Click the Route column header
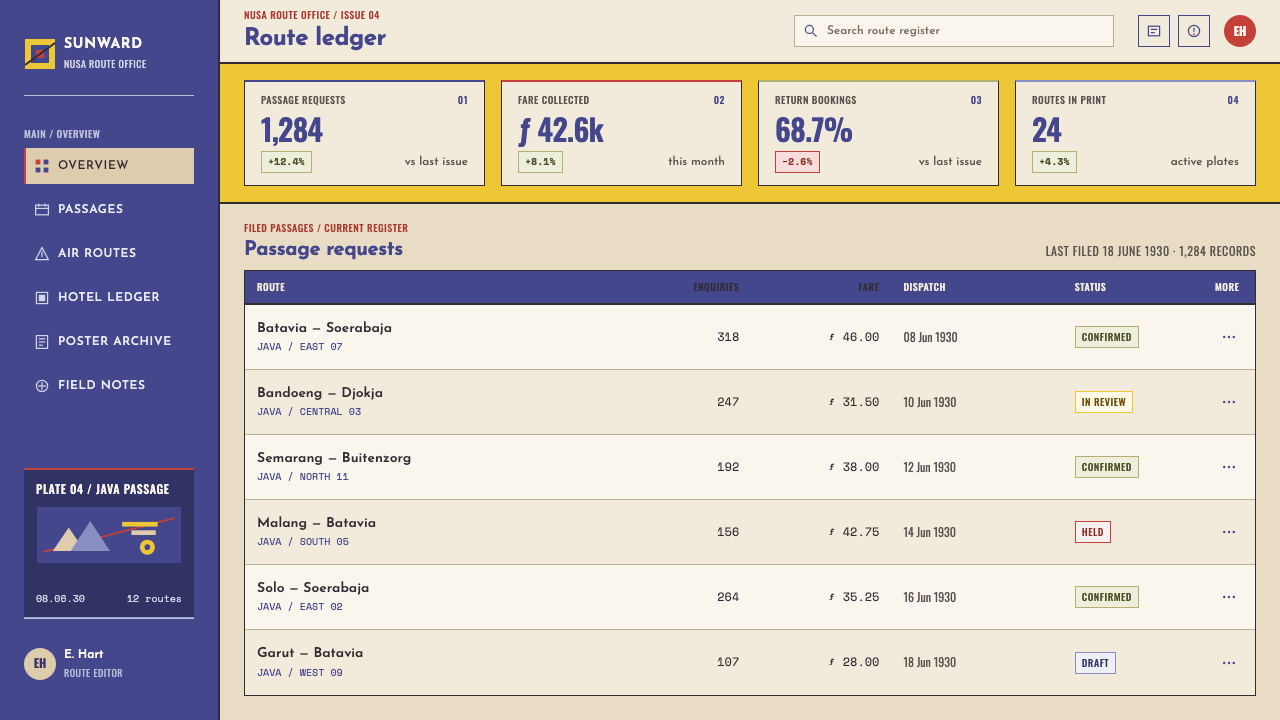Image resolution: width=1280 pixels, height=720 pixels. pyautogui.click(x=271, y=288)
